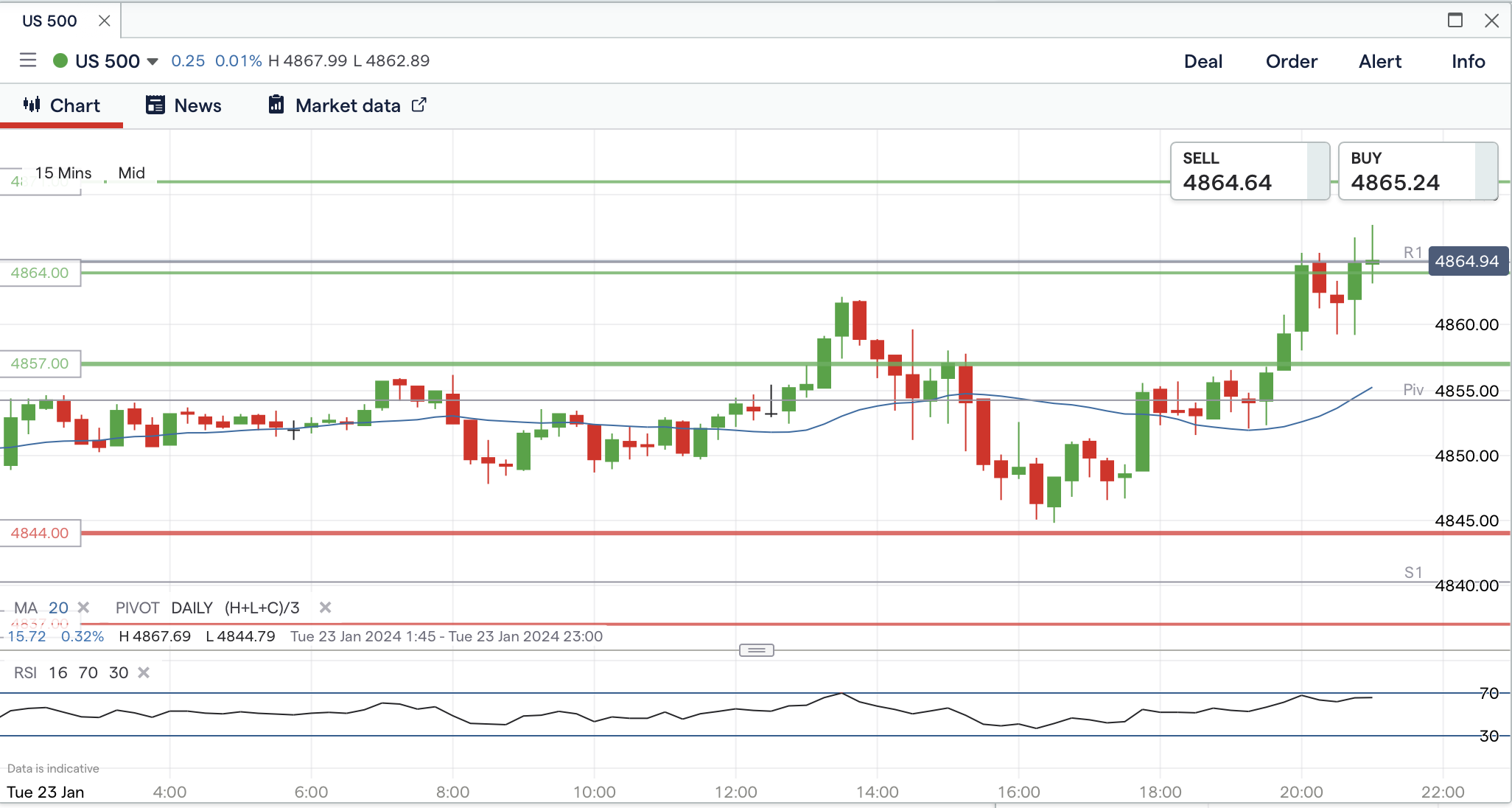
Task: Change the 15 Mins timeframe
Action: click(x=63, y=173)
